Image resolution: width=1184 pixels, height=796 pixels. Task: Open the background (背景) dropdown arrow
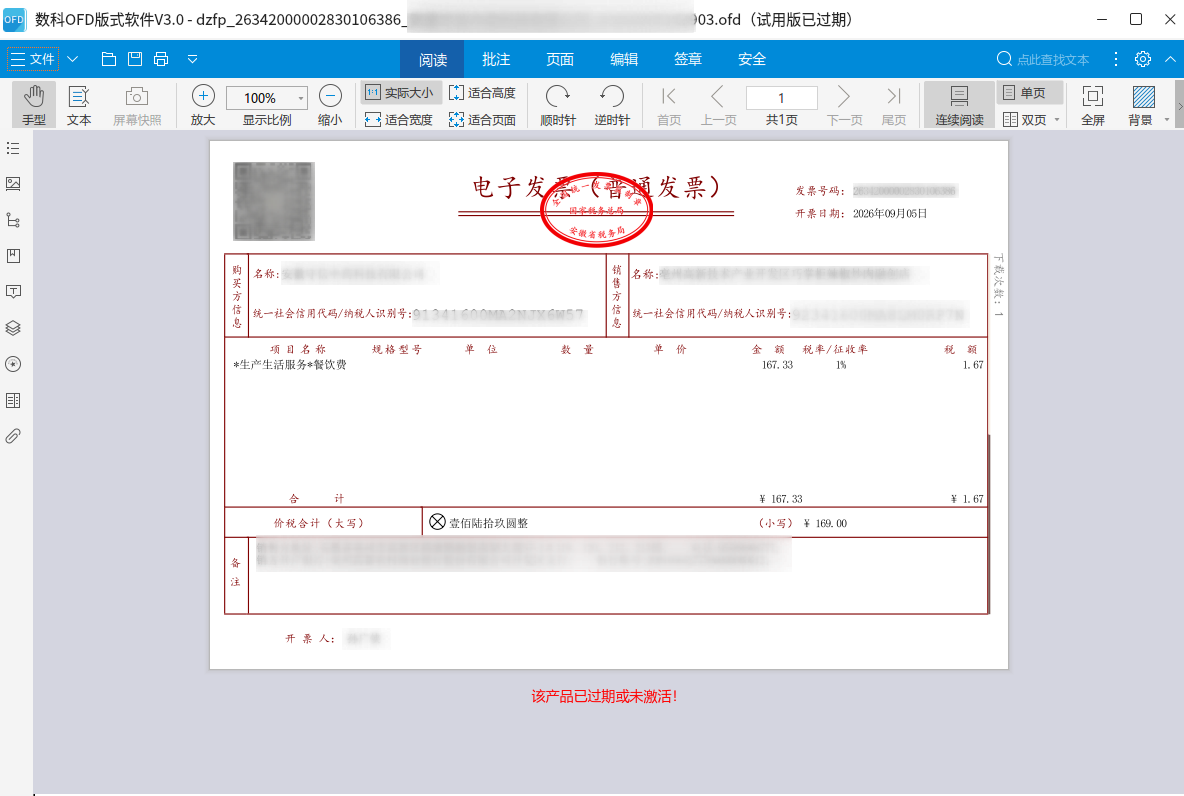1167,119
